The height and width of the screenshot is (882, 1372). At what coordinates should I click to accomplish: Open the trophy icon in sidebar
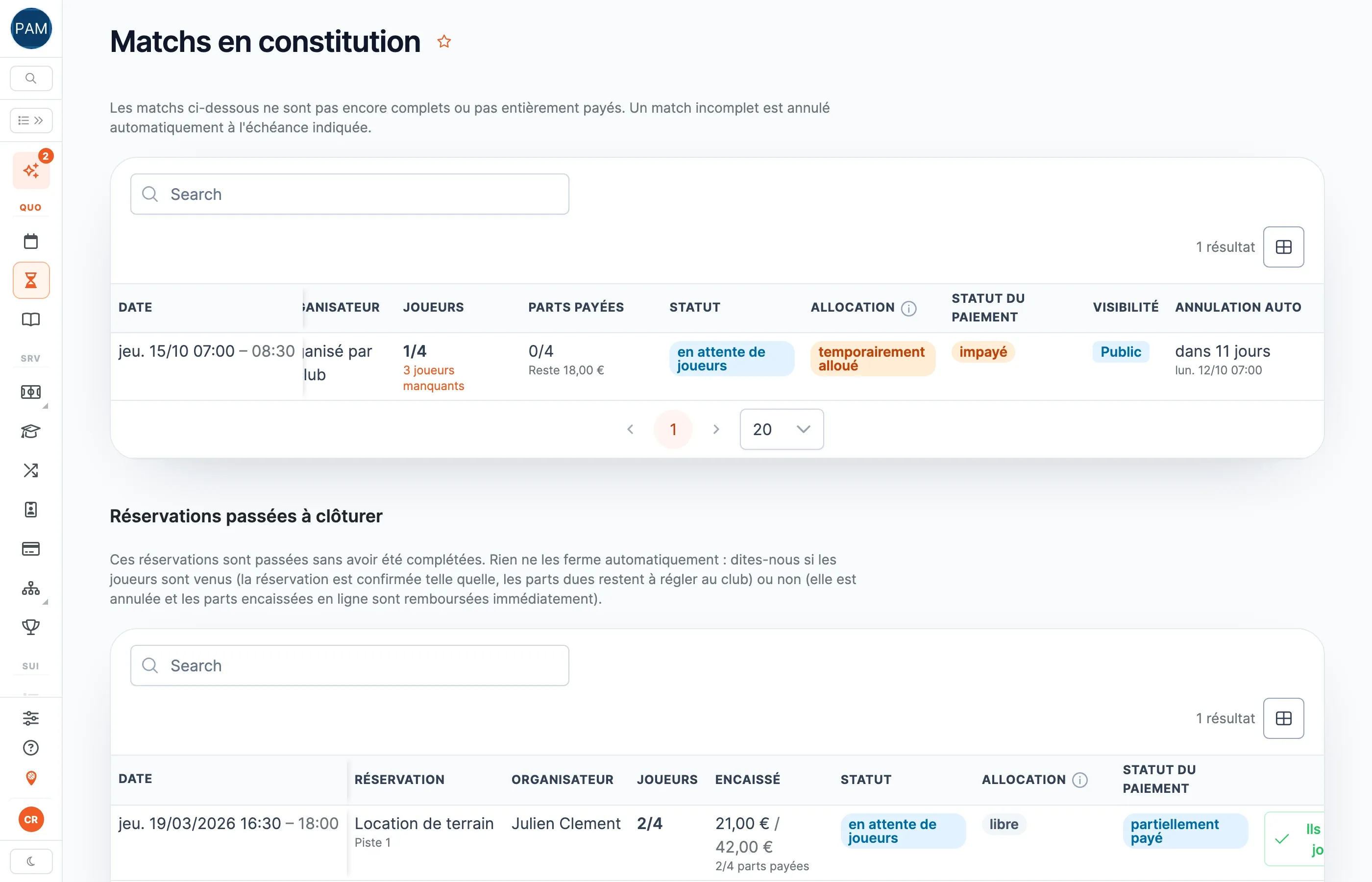coord(31,627)
